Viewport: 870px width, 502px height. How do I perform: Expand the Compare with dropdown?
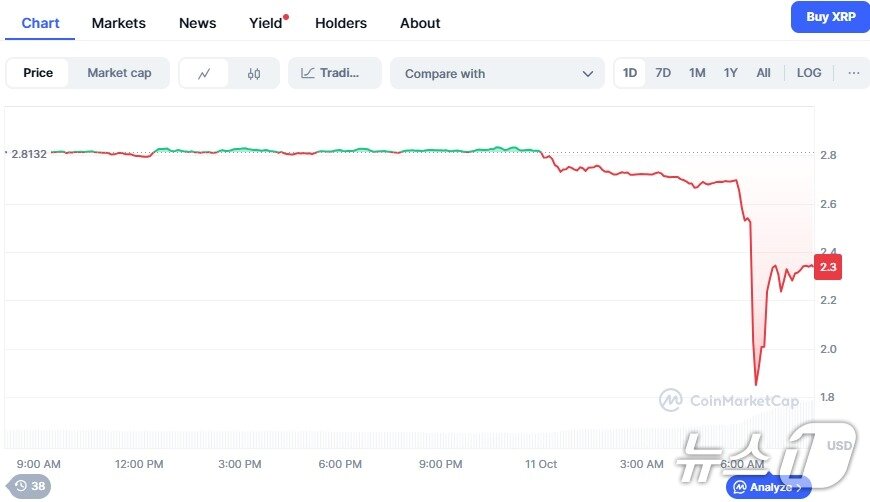(497, 73)
